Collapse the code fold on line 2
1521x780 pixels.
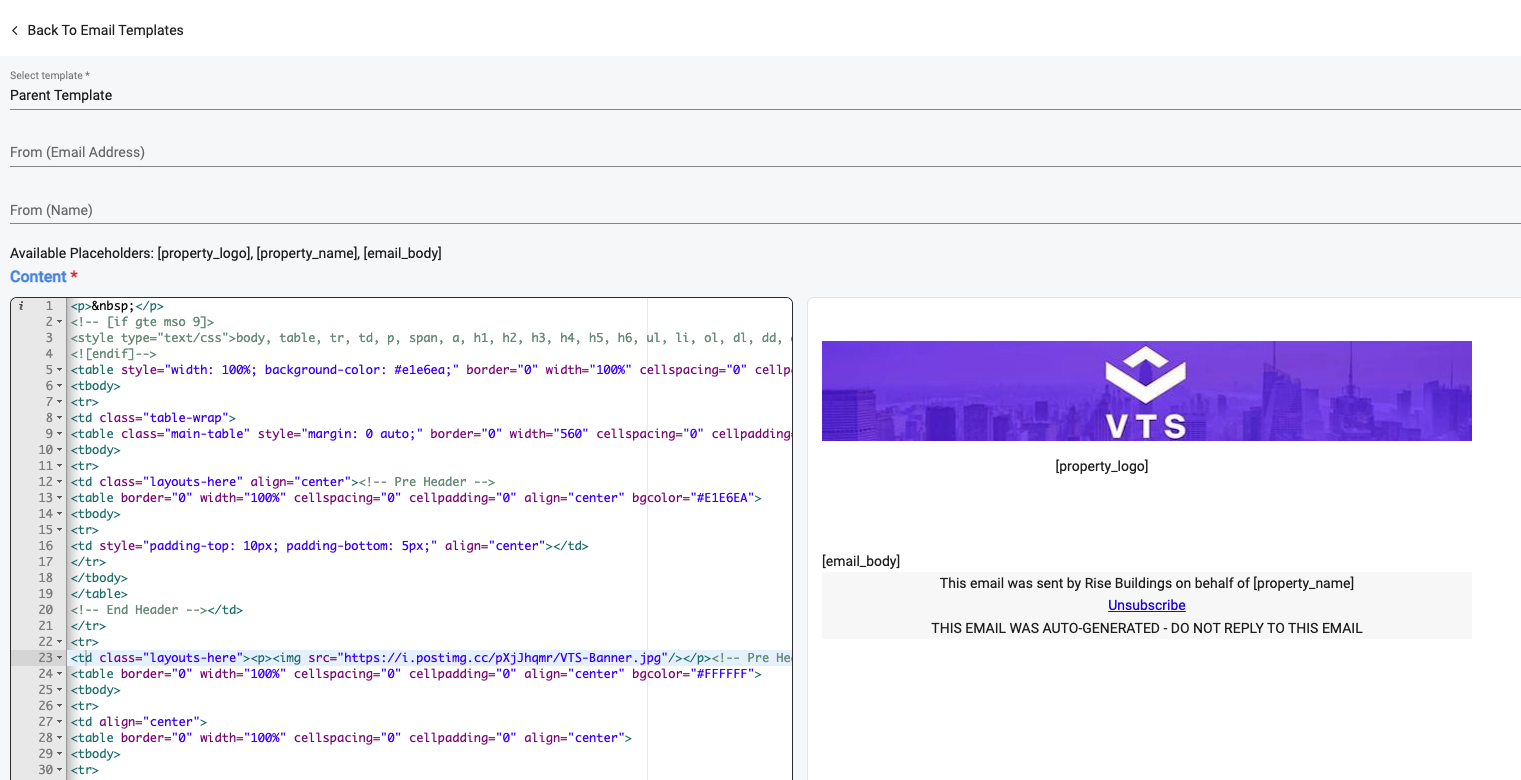tap(60, 322)
